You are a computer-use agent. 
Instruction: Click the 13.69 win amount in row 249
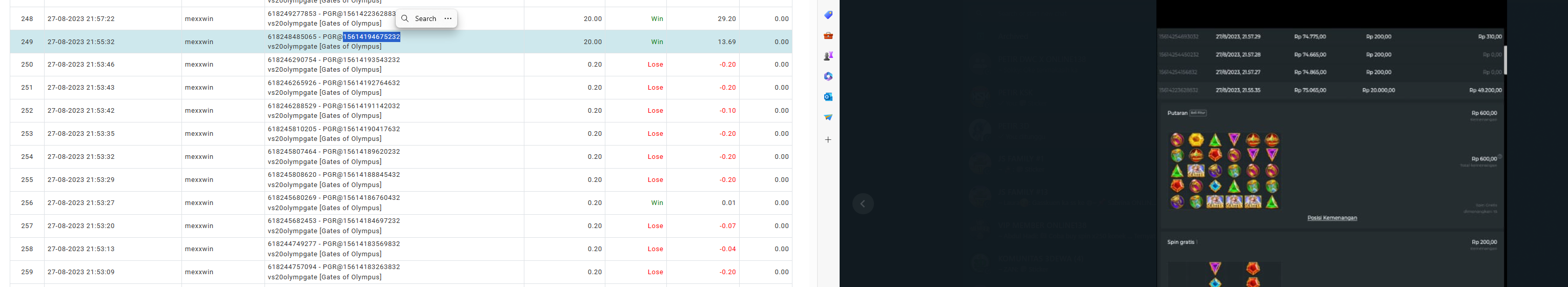click(x=727, y=42)
